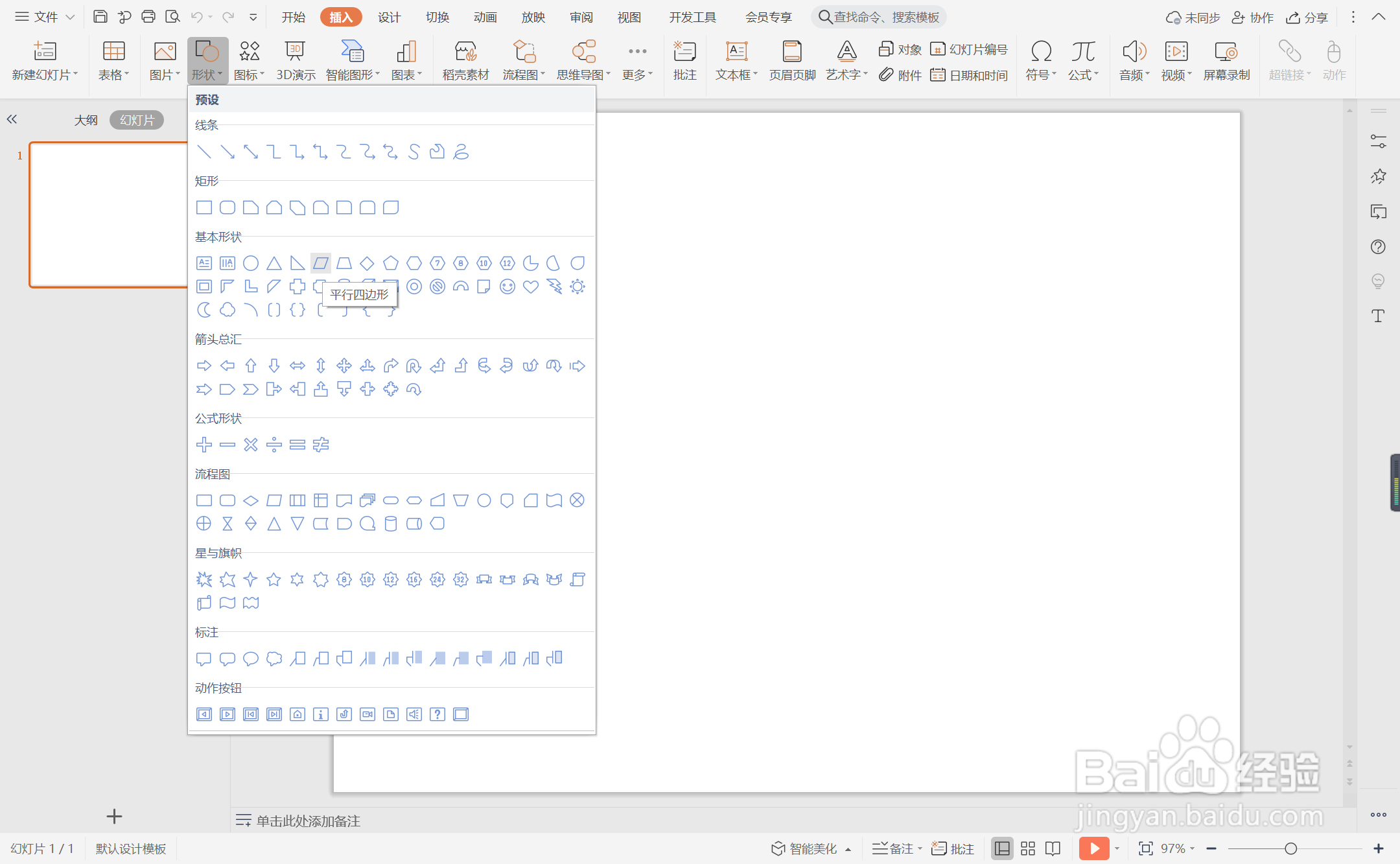The height and width of the screenshot is (864, 1400).
Task: Start slideshow with orange play button
Action: pyautogui.click(x=1093, y=848)
